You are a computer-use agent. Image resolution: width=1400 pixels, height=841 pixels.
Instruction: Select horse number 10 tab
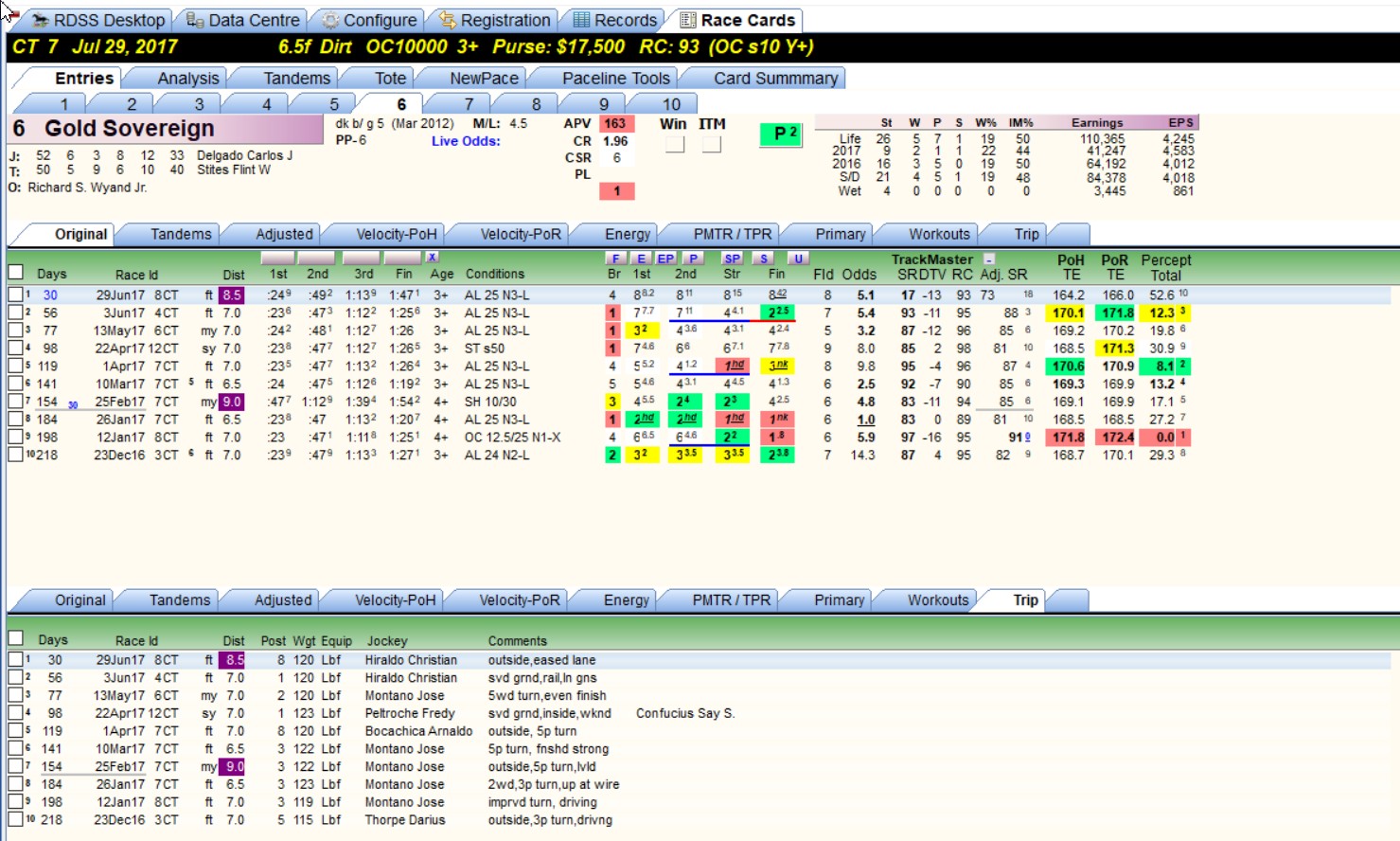coord(671,104)
